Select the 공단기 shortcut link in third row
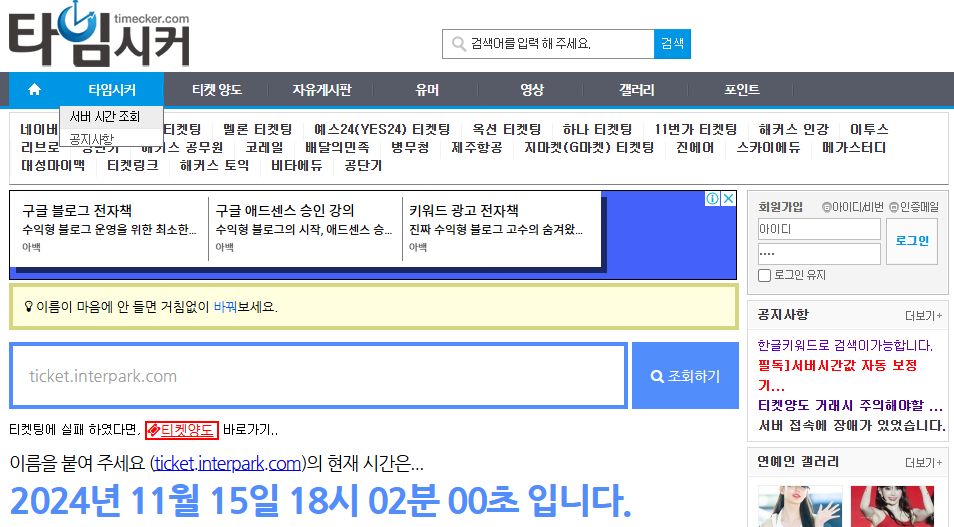The height and width of the screenshot is (527, 954). pos(363,166)
